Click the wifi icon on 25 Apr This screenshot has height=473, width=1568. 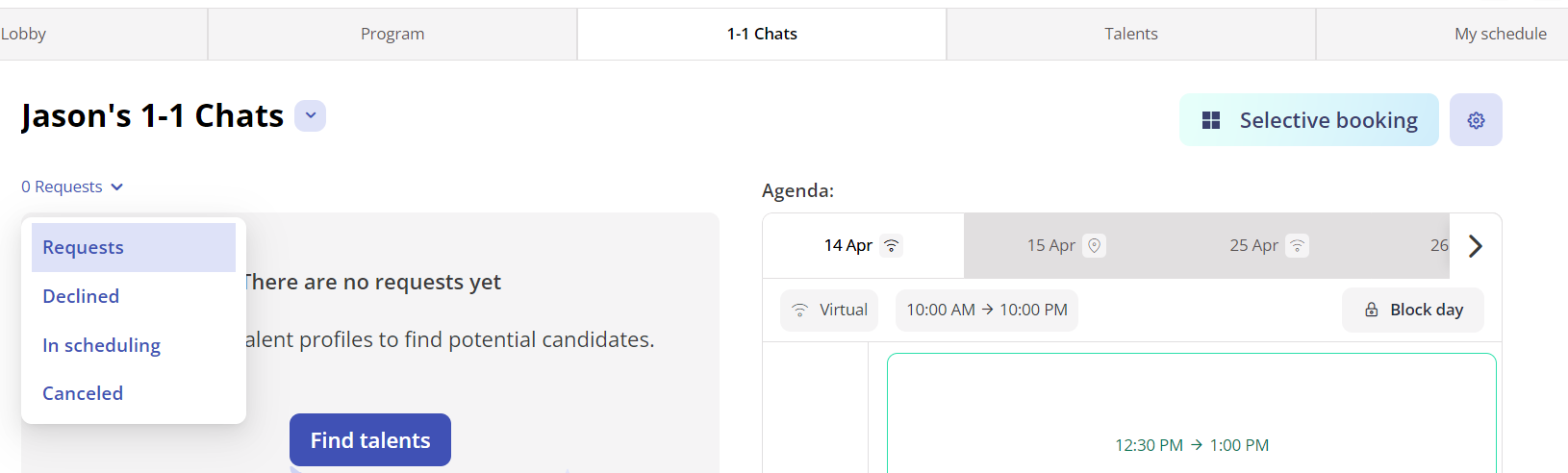1297,246
